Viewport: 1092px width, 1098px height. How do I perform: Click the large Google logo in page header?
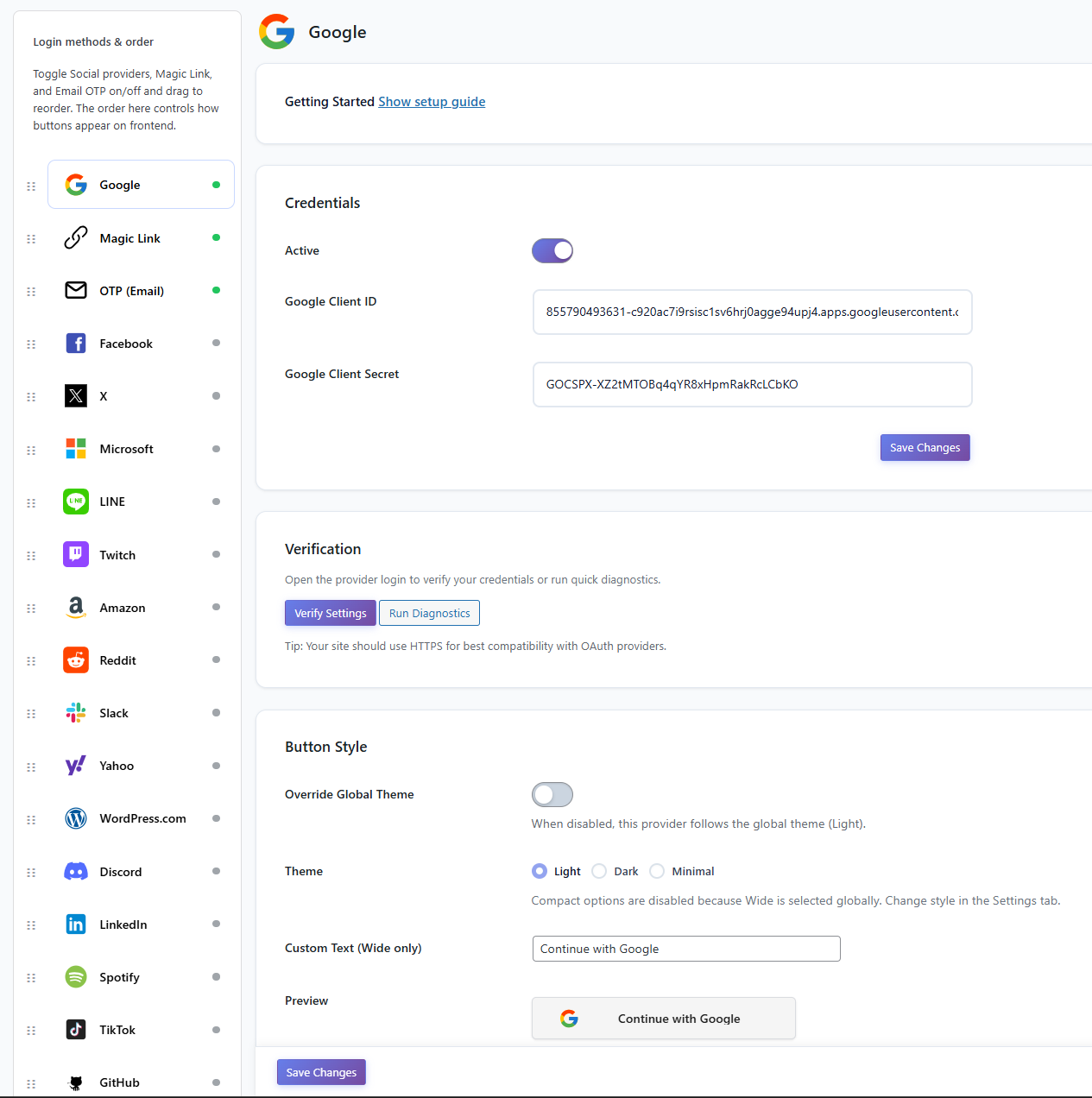[277, 32]
